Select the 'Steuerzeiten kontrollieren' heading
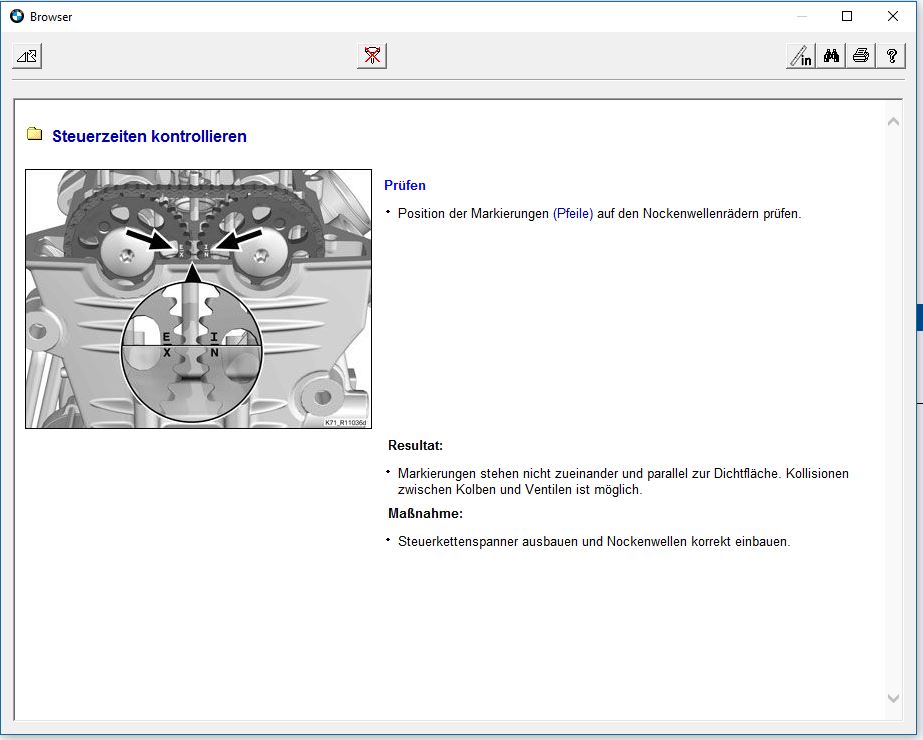The width and height of the screenshot is (923, 740). pos(149,136)
